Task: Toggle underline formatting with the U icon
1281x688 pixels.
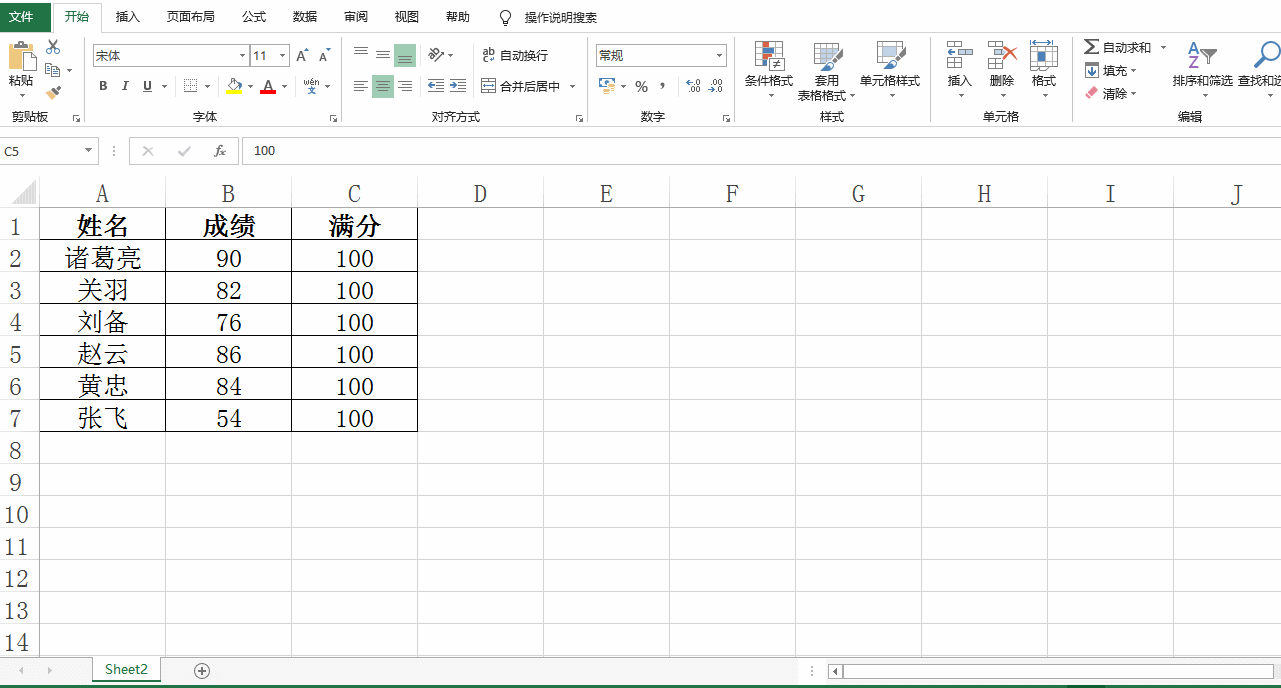Action: click(x=145, y=86)
